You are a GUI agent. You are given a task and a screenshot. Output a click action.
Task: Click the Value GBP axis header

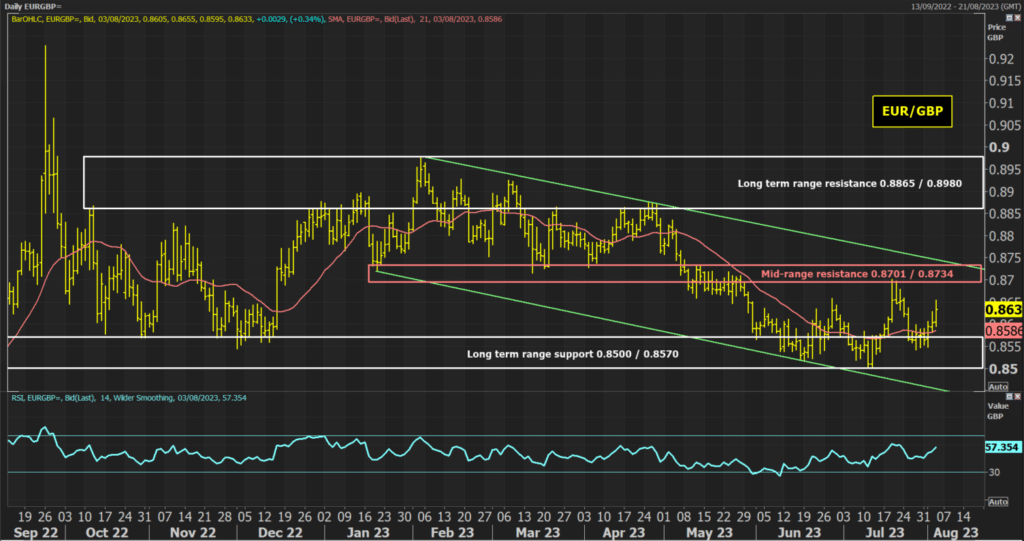pyautogui.click(x=997, y=410)
